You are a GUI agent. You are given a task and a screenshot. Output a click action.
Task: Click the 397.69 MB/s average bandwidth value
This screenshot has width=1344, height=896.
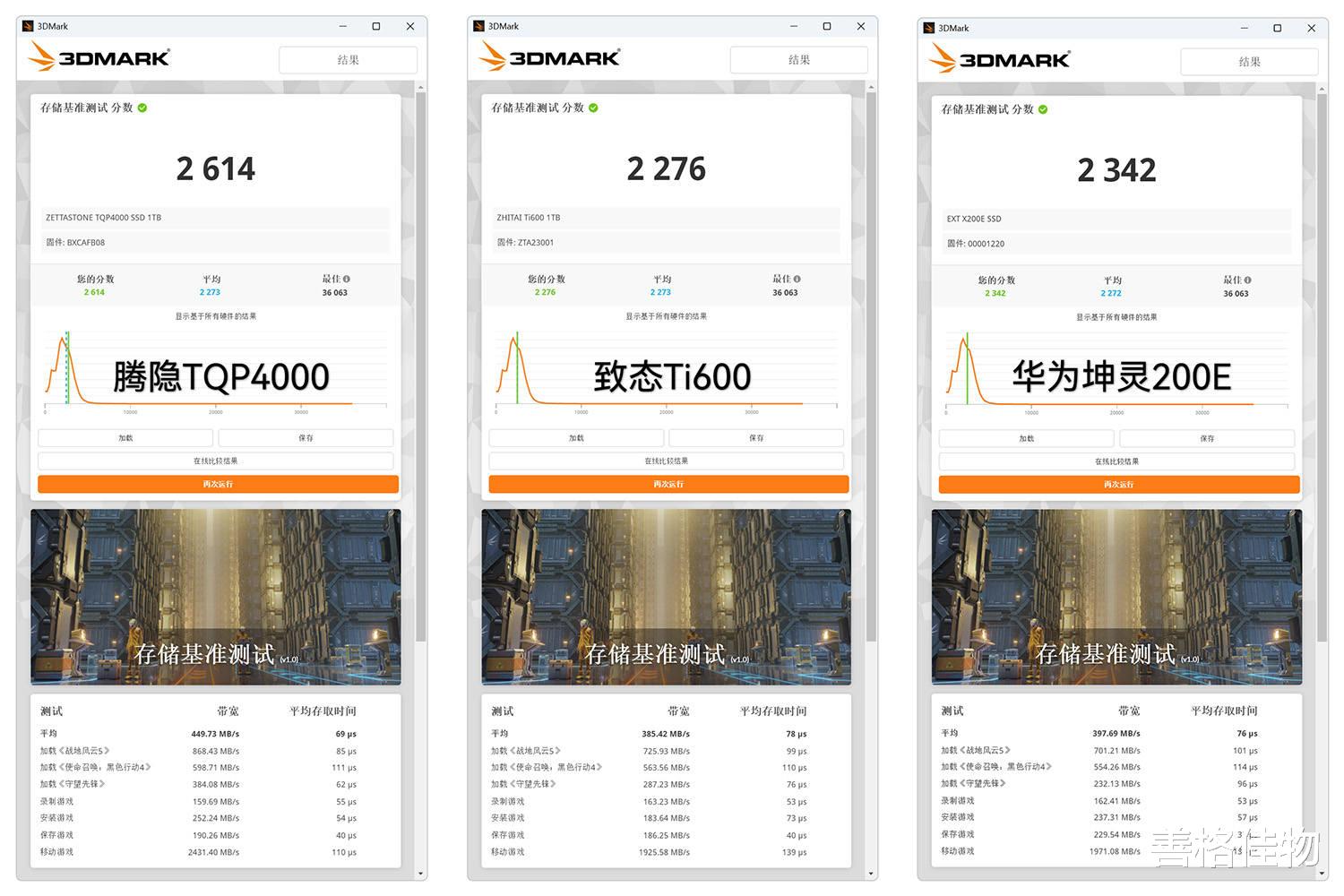coord(1116,733)
